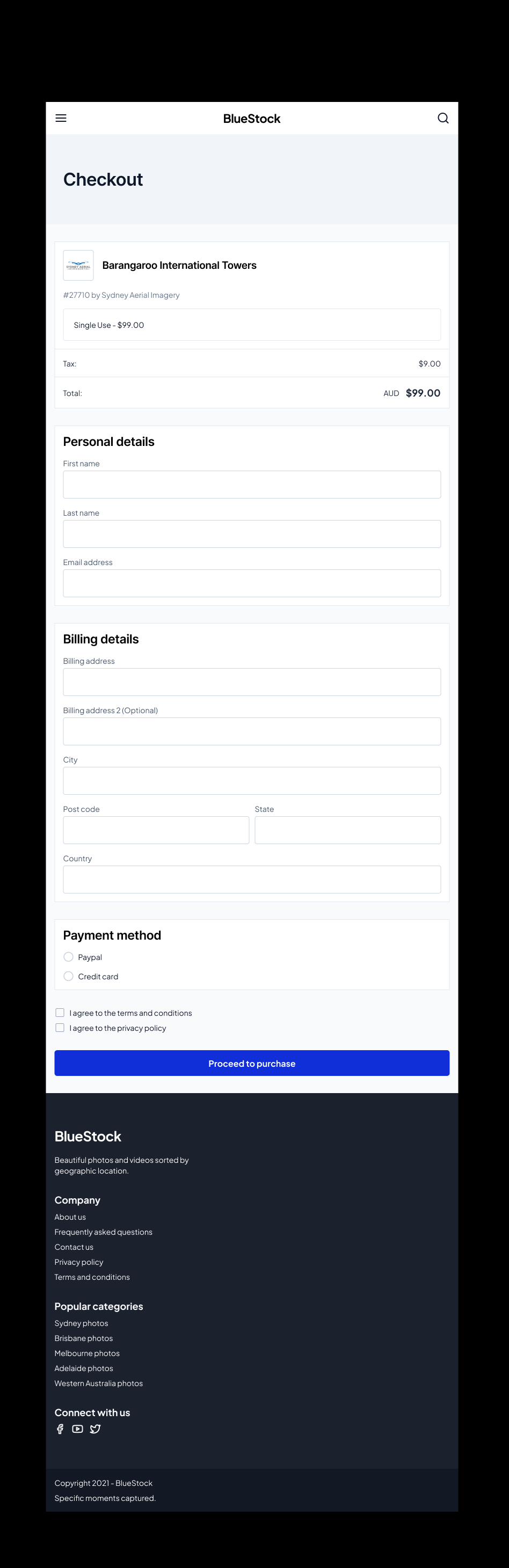509x1568 pixels.
Task: Open the Facebook social link
Action: click(60, 1428)
